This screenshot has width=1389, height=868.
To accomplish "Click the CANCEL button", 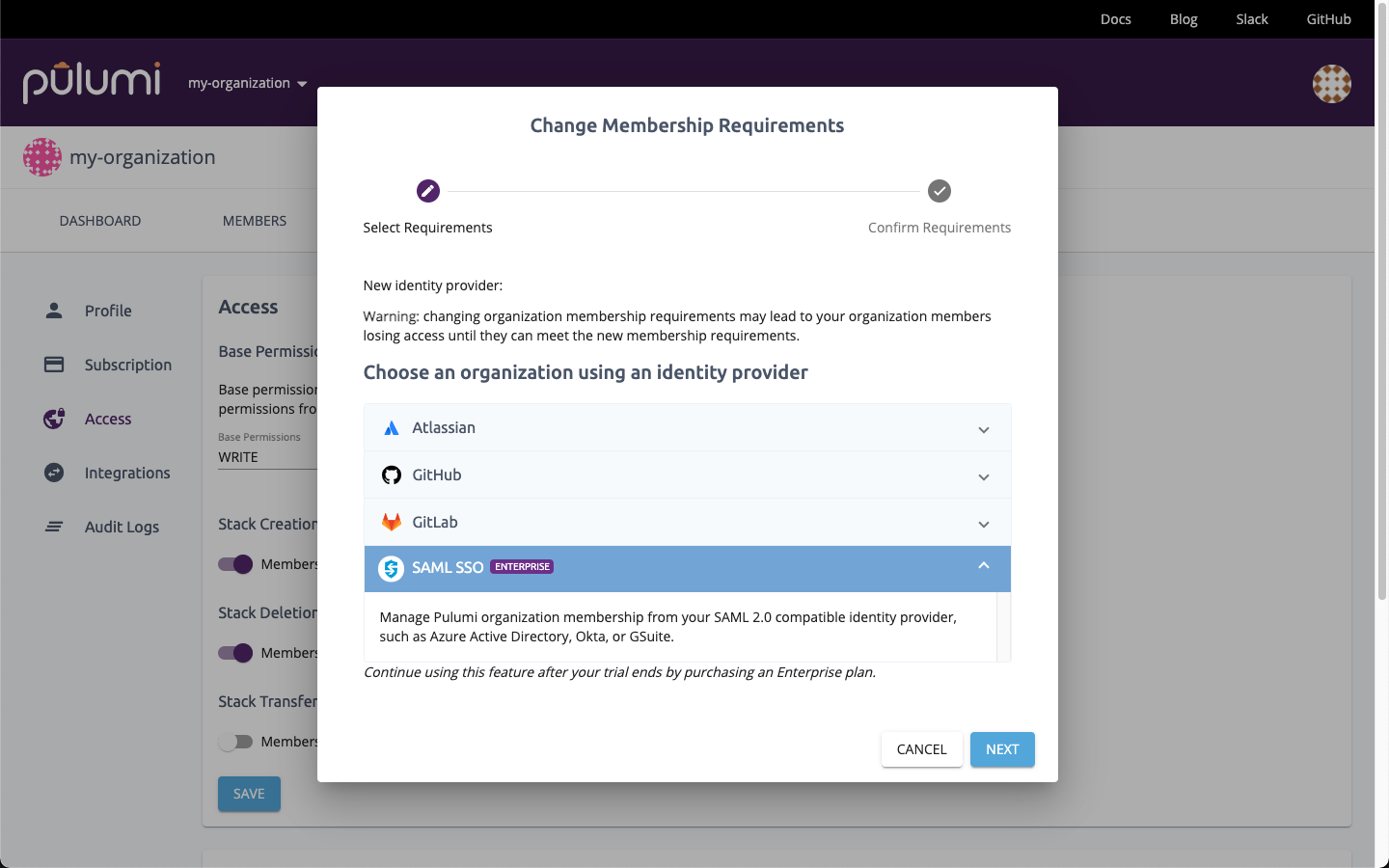I will [922, 749].
